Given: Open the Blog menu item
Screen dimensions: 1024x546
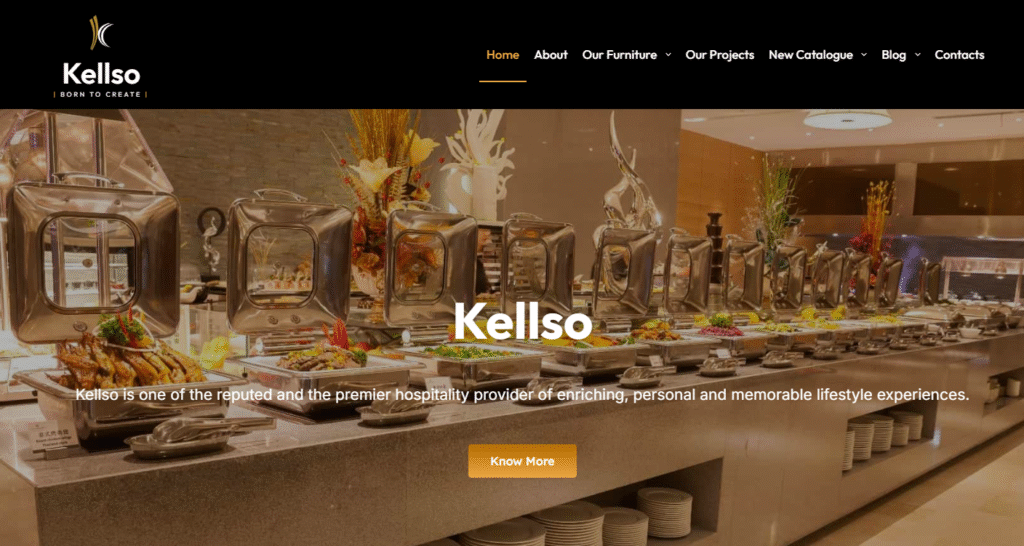Looking at the screenshot, I should pyautogui.click(x=893, y=55).
